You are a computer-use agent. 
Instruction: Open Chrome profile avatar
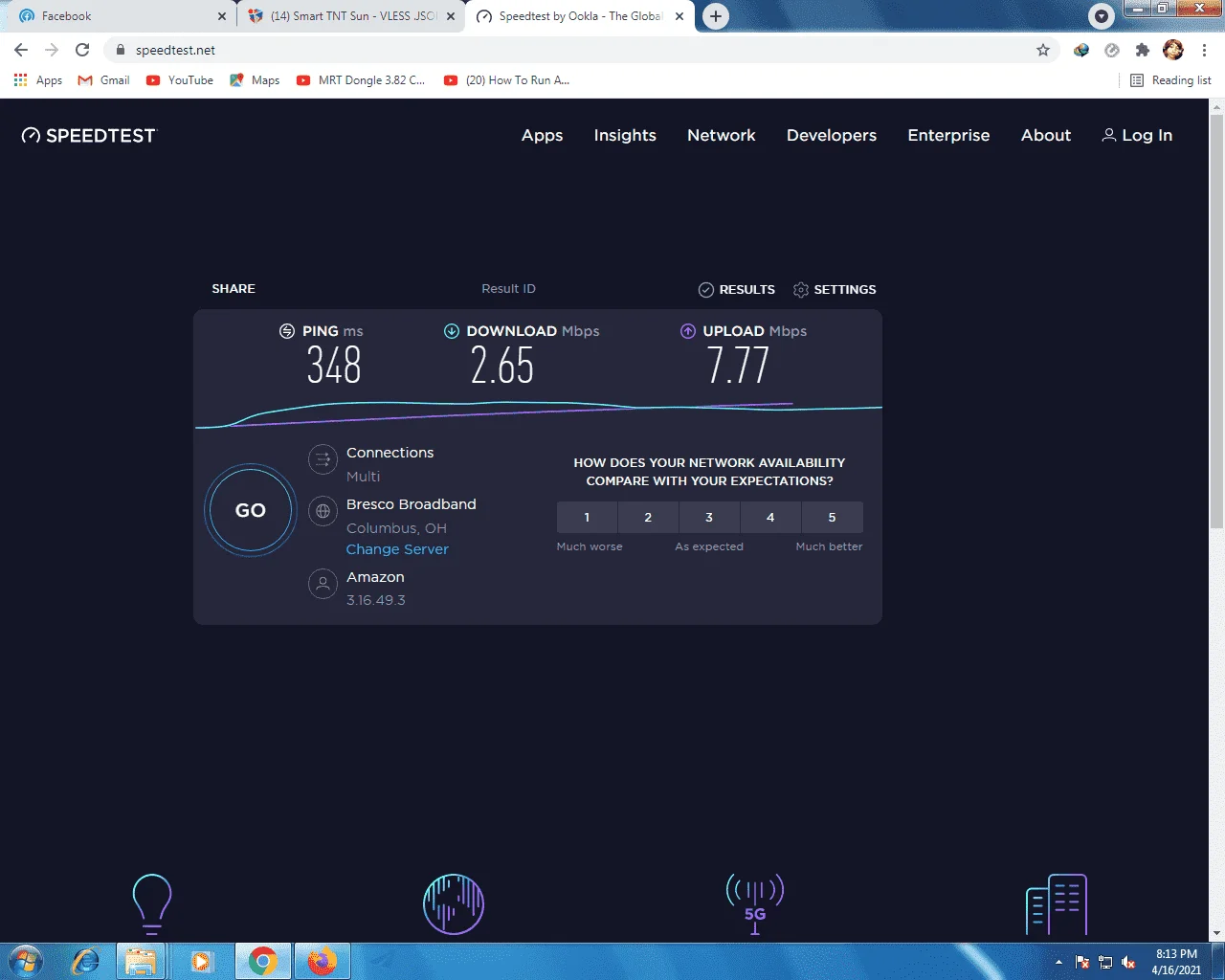[x=1173, y=50]
